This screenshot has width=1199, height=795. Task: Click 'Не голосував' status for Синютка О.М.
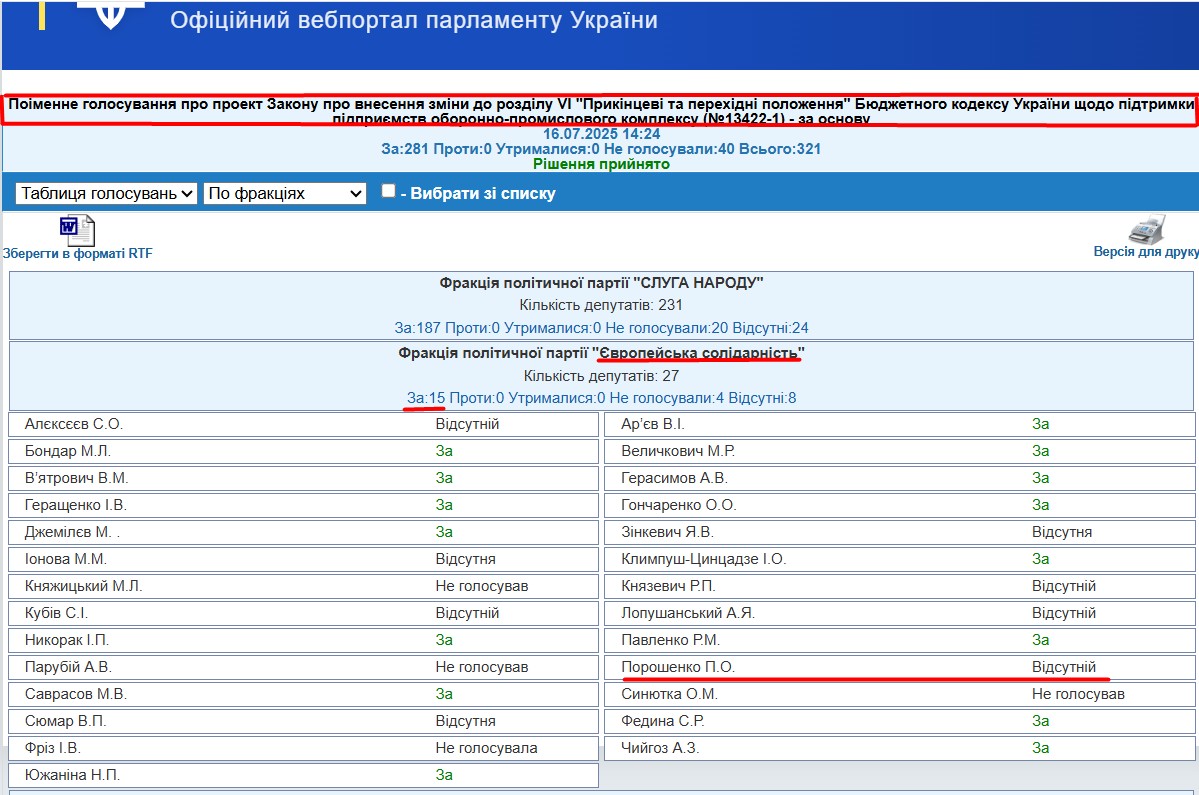coord(1078,694)
